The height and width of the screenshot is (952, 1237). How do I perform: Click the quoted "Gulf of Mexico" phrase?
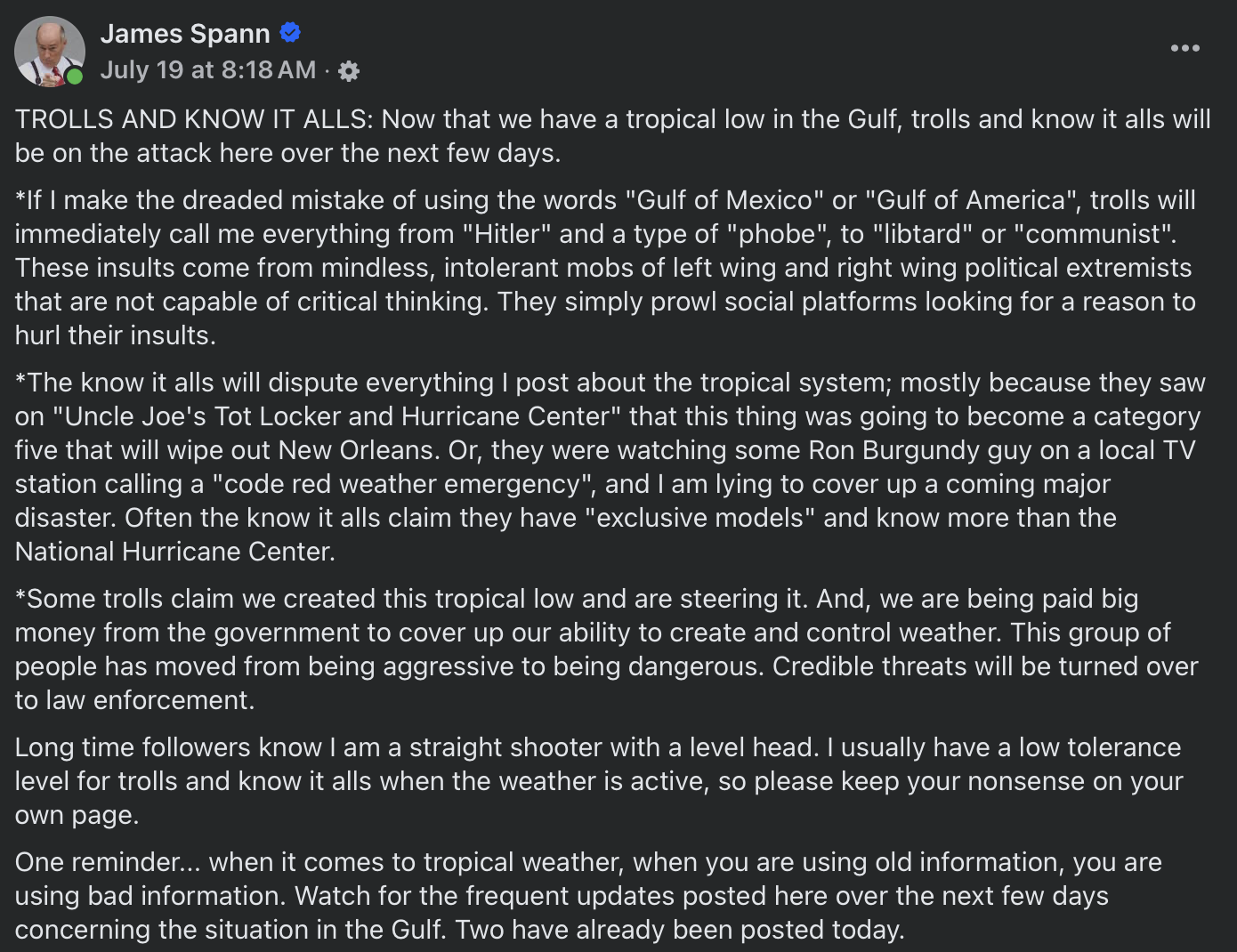[x=724, y=200]
